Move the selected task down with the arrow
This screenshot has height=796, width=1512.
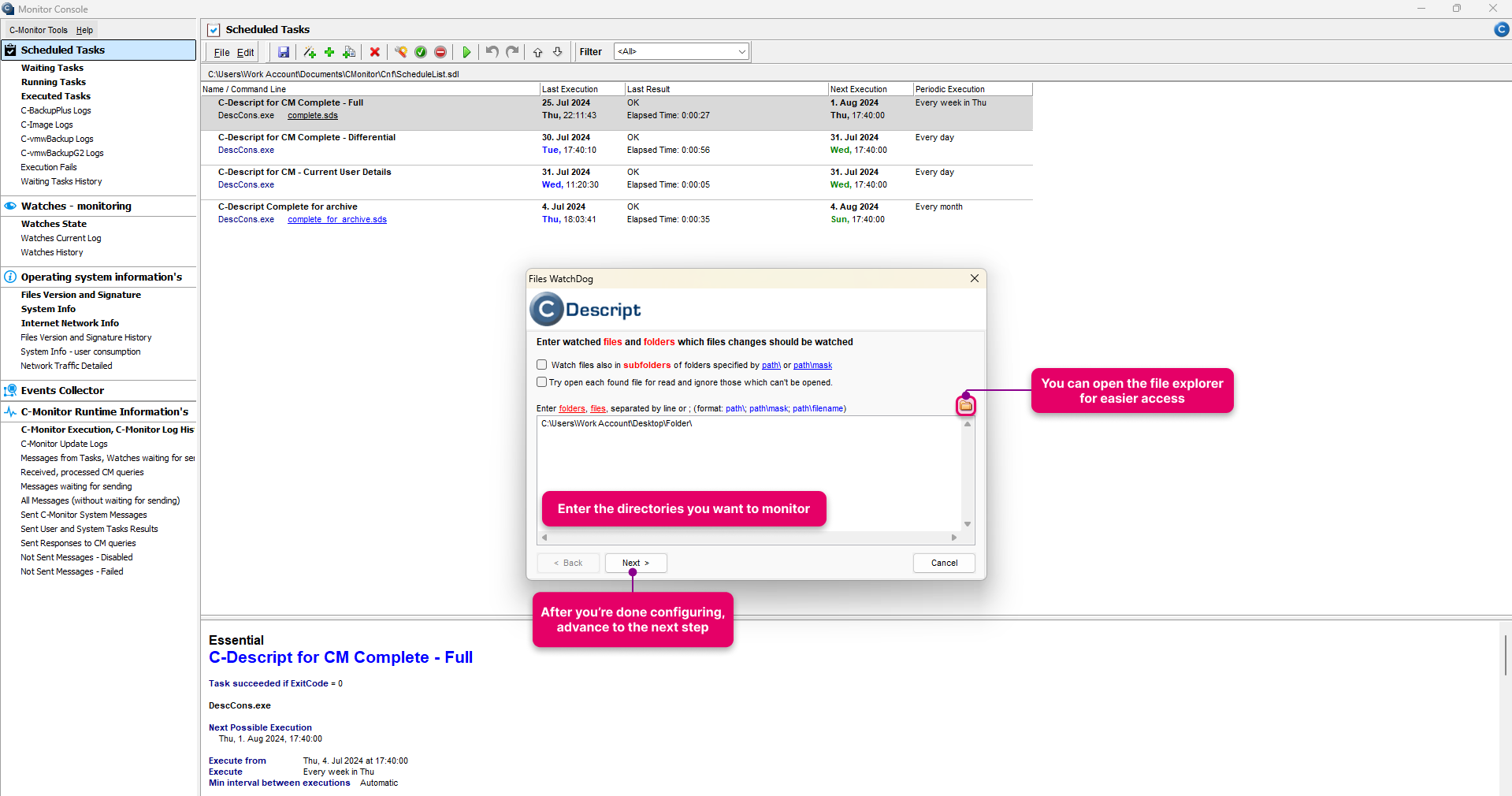tap(558, 52)
